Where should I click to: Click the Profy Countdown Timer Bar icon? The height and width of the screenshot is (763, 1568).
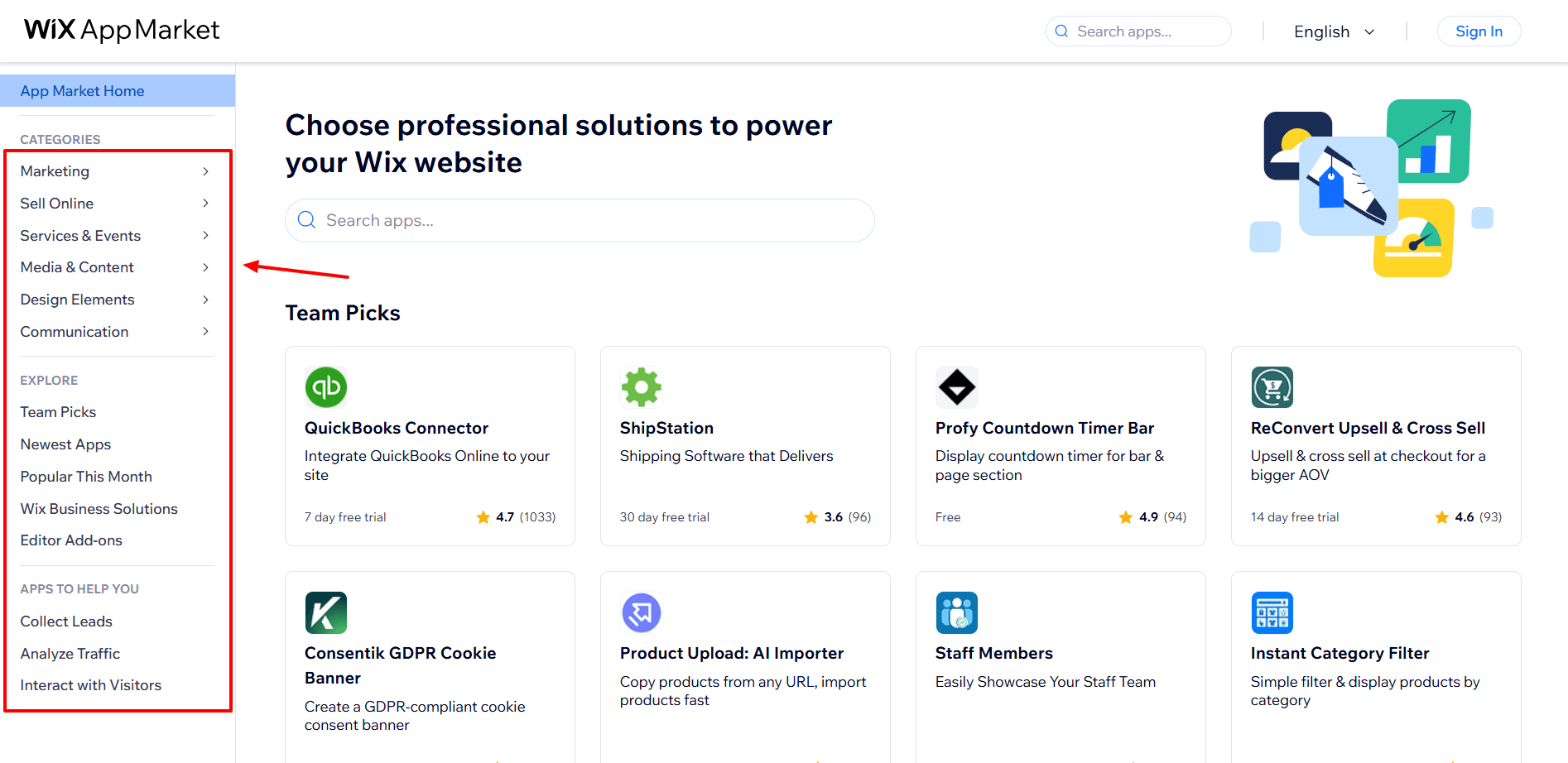pyautogui.click(x=957, y=387)
